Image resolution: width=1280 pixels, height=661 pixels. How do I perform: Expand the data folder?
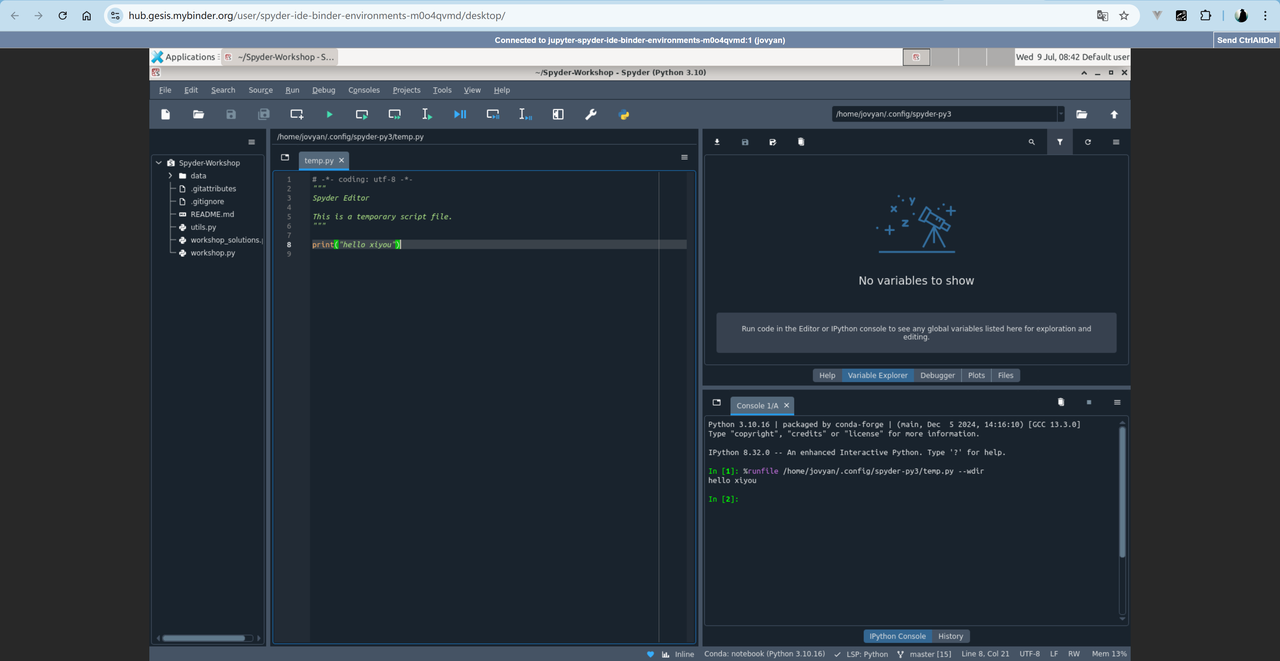point(171,176)
